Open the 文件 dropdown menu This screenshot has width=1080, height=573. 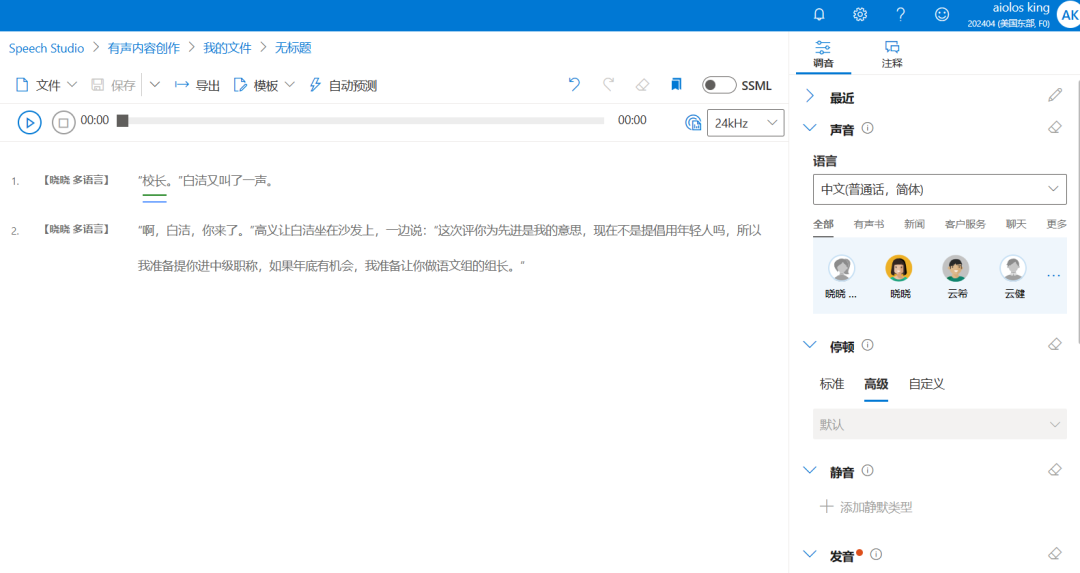point(46,85)
